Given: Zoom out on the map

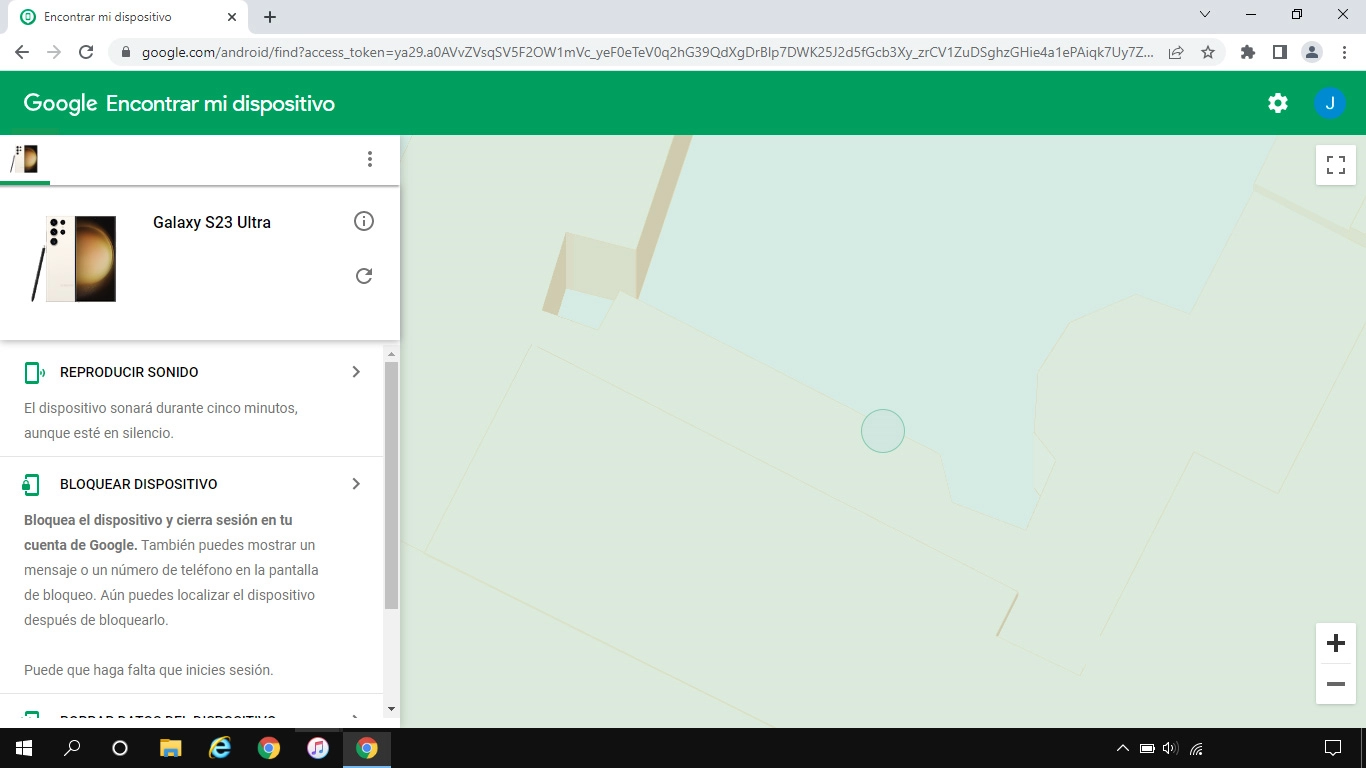Looking at the screenshot, I should [1335, 684].
